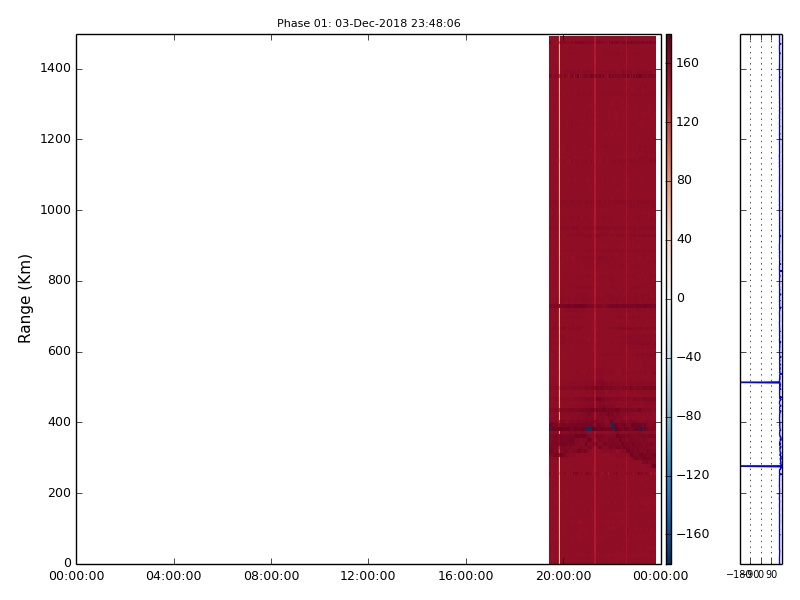Image resolution: width=800 pixels, height=600 pixels.
Task: Select the 200 range tick label
Action: tap(59, 493)
